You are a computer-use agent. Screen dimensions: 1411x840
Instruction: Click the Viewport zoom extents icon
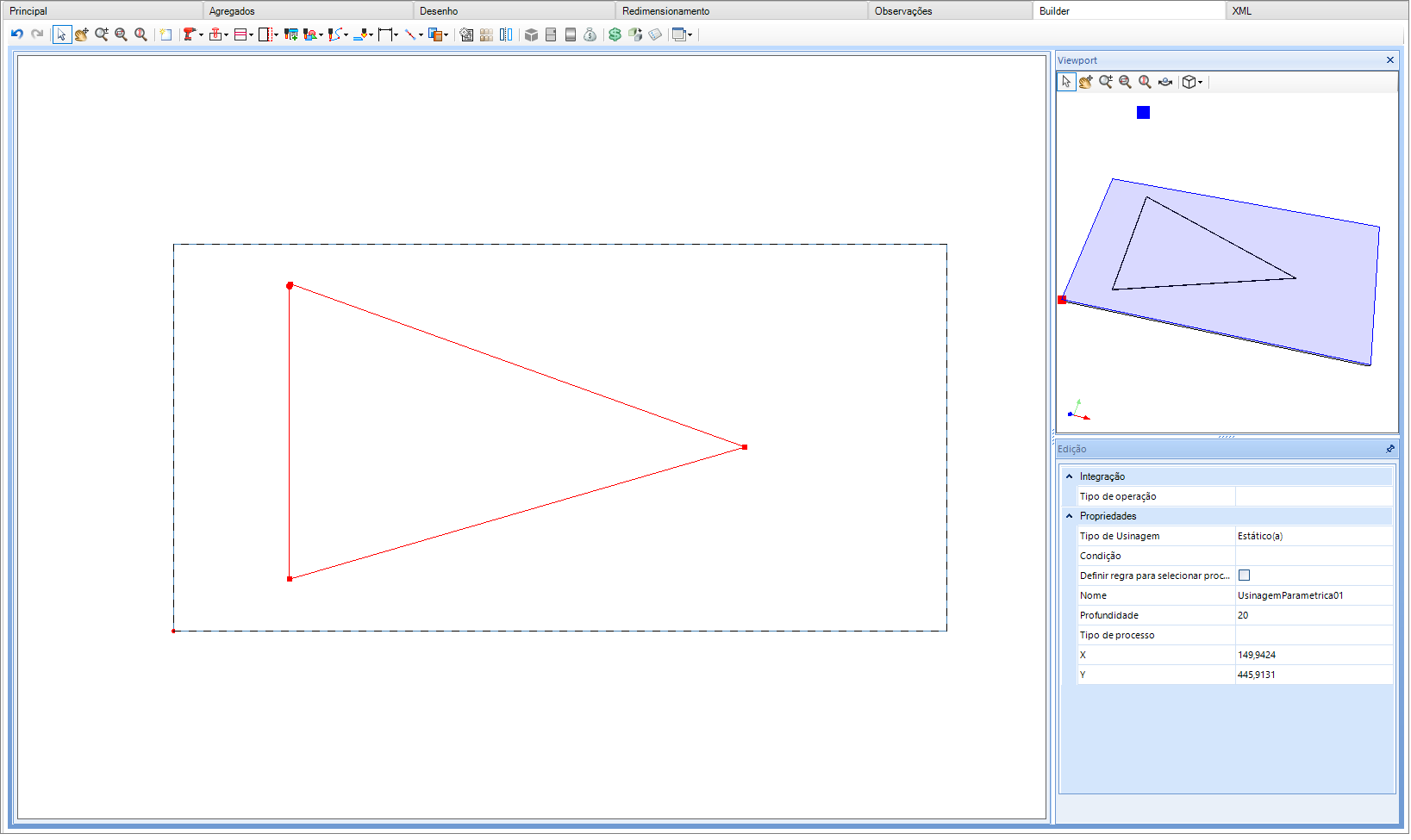(x=1145, y=82)
